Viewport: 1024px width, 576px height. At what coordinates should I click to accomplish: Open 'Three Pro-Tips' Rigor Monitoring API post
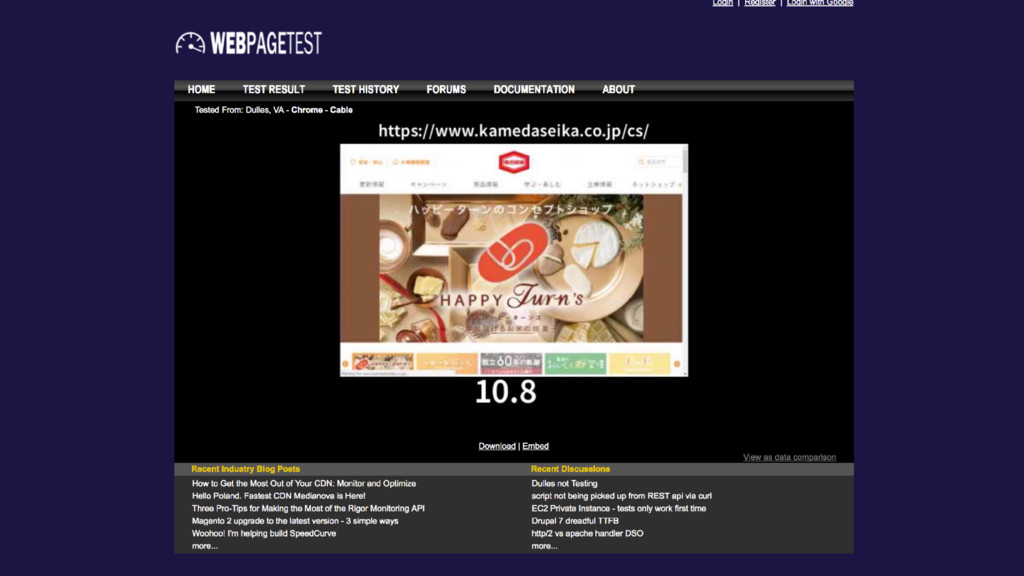pos(308,508)
